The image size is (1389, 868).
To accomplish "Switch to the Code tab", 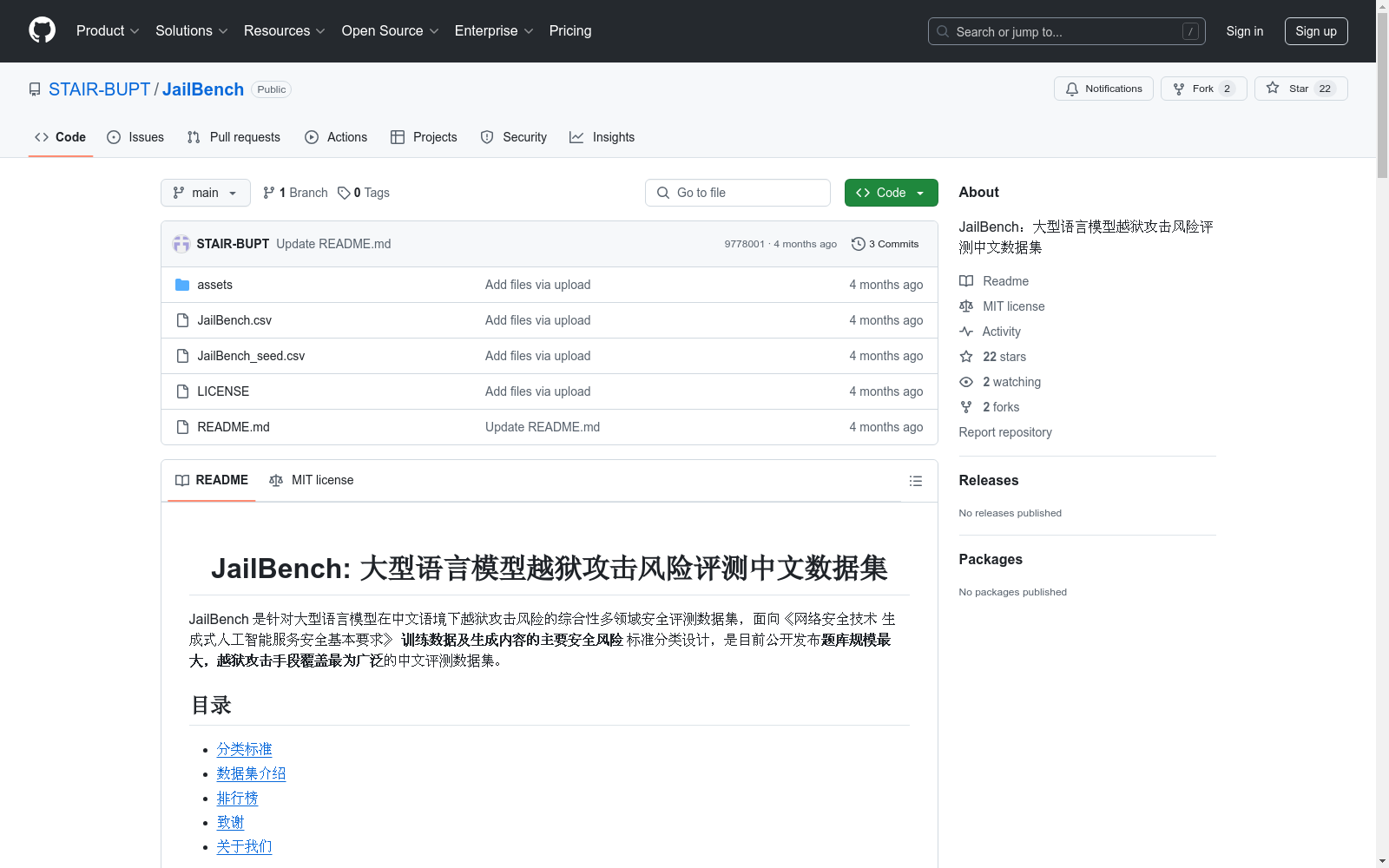I will click(60, 137).
